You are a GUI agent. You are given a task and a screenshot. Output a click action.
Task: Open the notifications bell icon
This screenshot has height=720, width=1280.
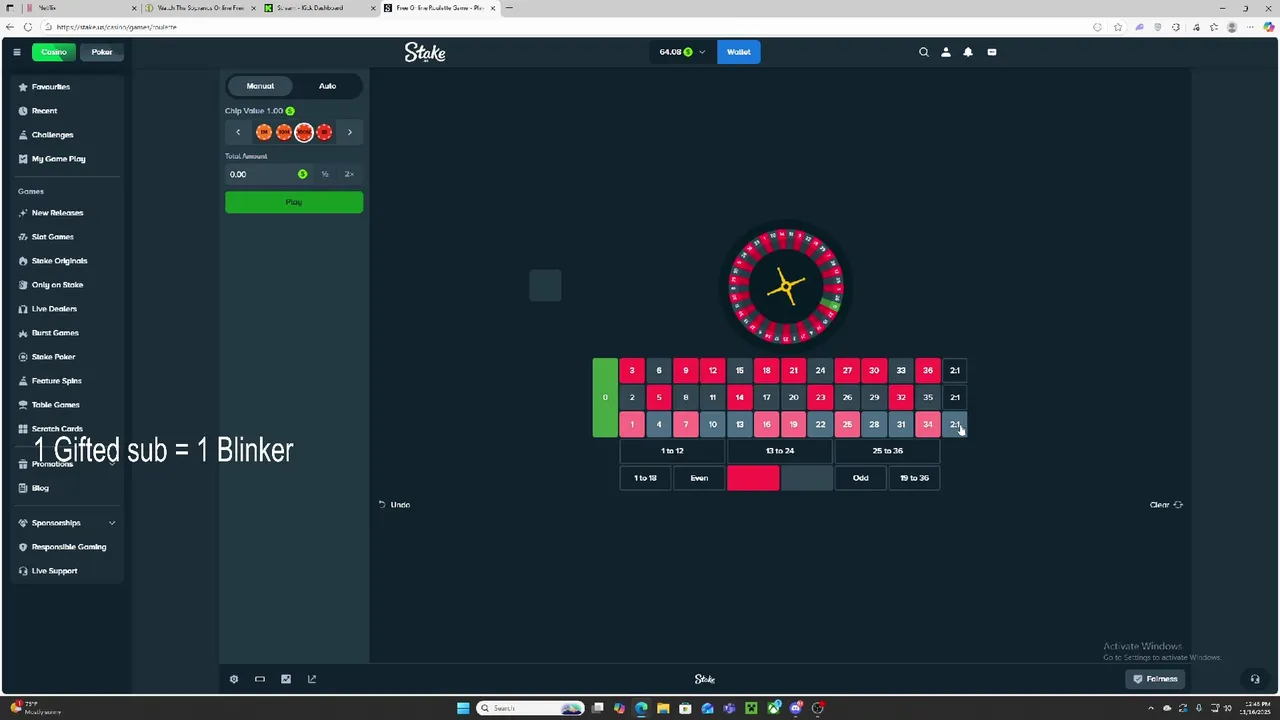point(968,52)
